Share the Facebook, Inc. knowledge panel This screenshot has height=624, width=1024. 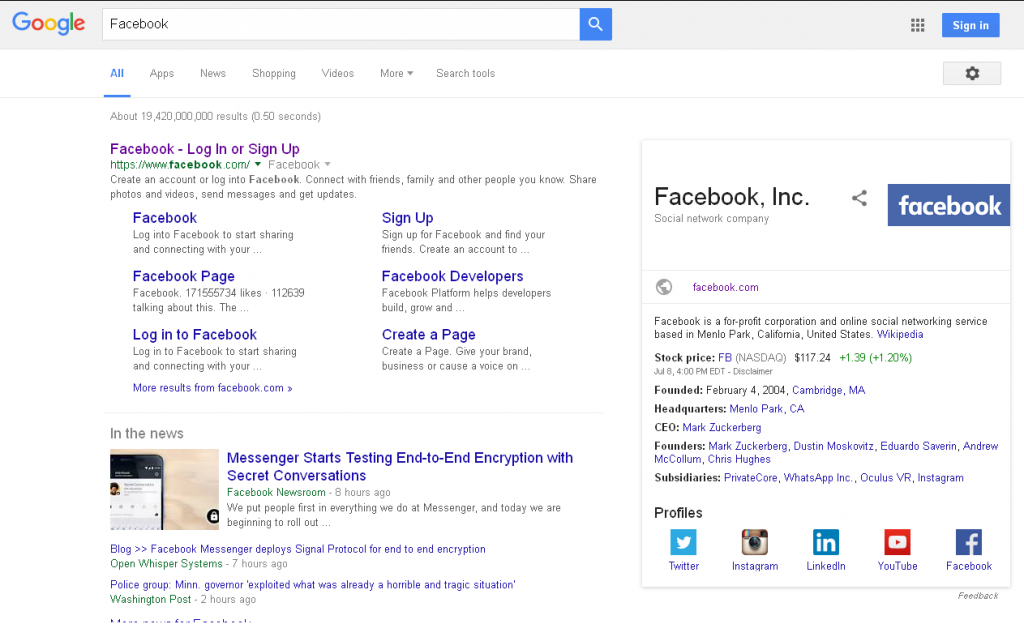click(859, 198)
